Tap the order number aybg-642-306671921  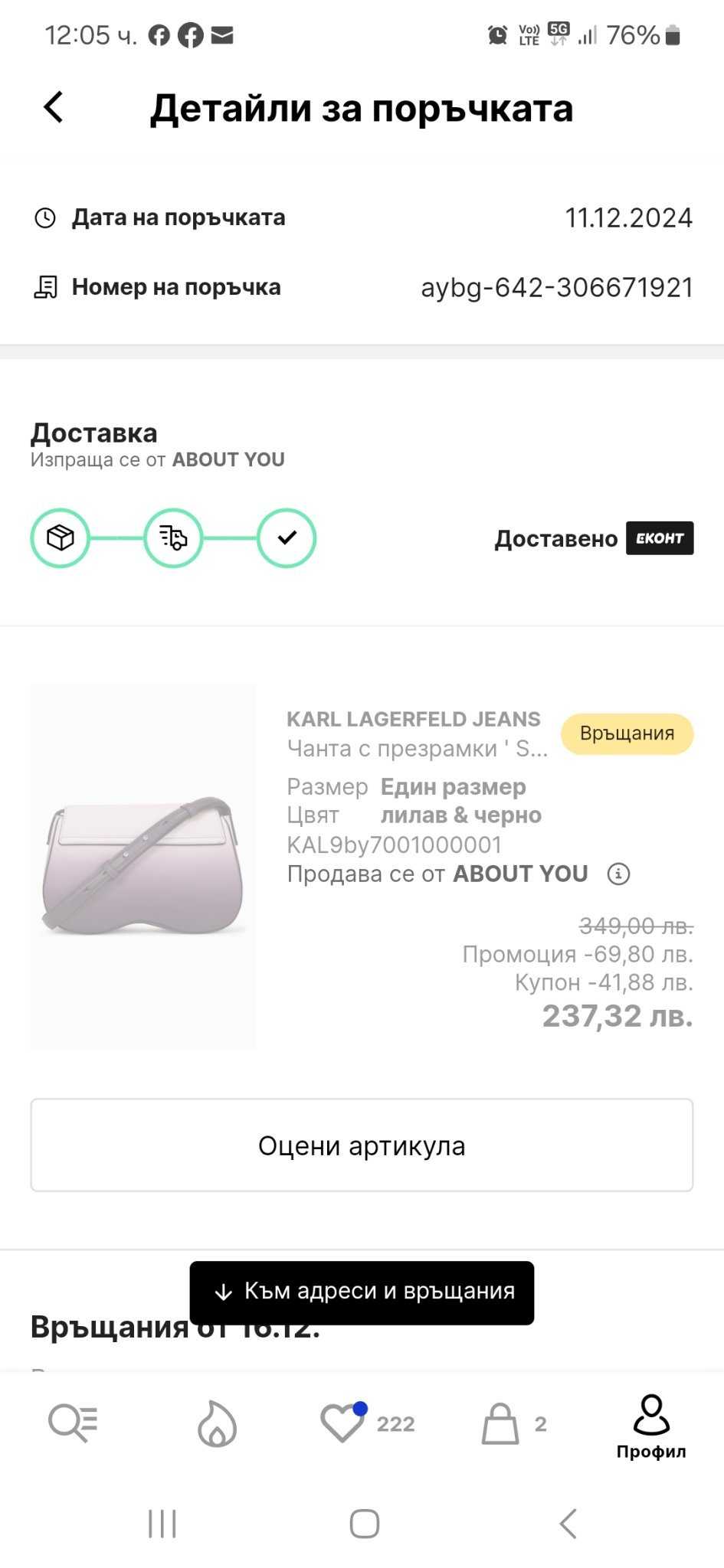click(x=557, y=288)
